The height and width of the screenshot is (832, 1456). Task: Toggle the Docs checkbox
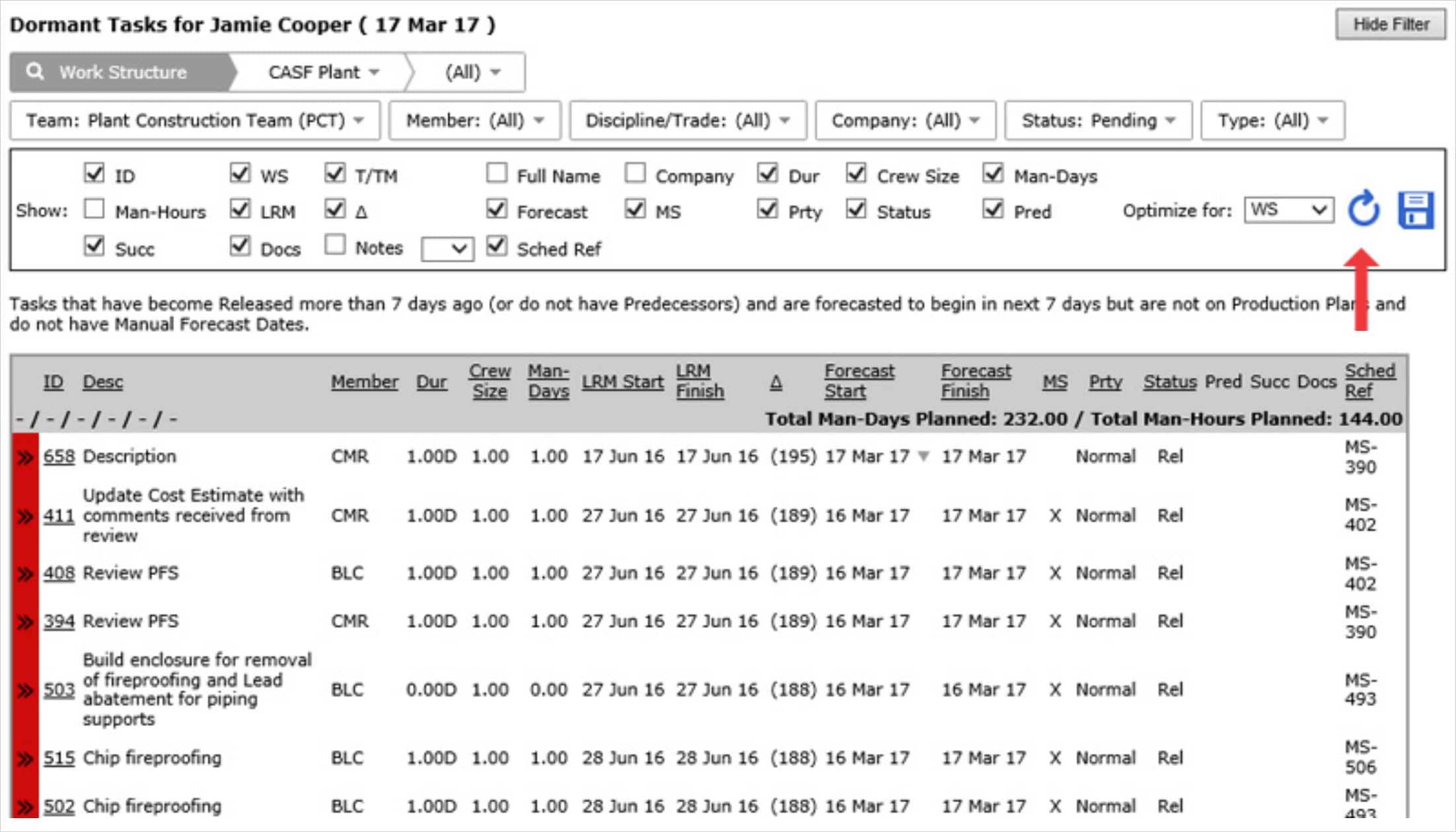[240, 245]
